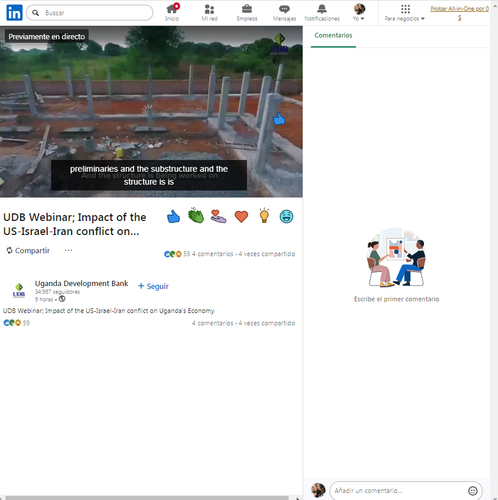498x500 pixels.
Task: Click the video subtitle caption box
Action: click(149, 175)
